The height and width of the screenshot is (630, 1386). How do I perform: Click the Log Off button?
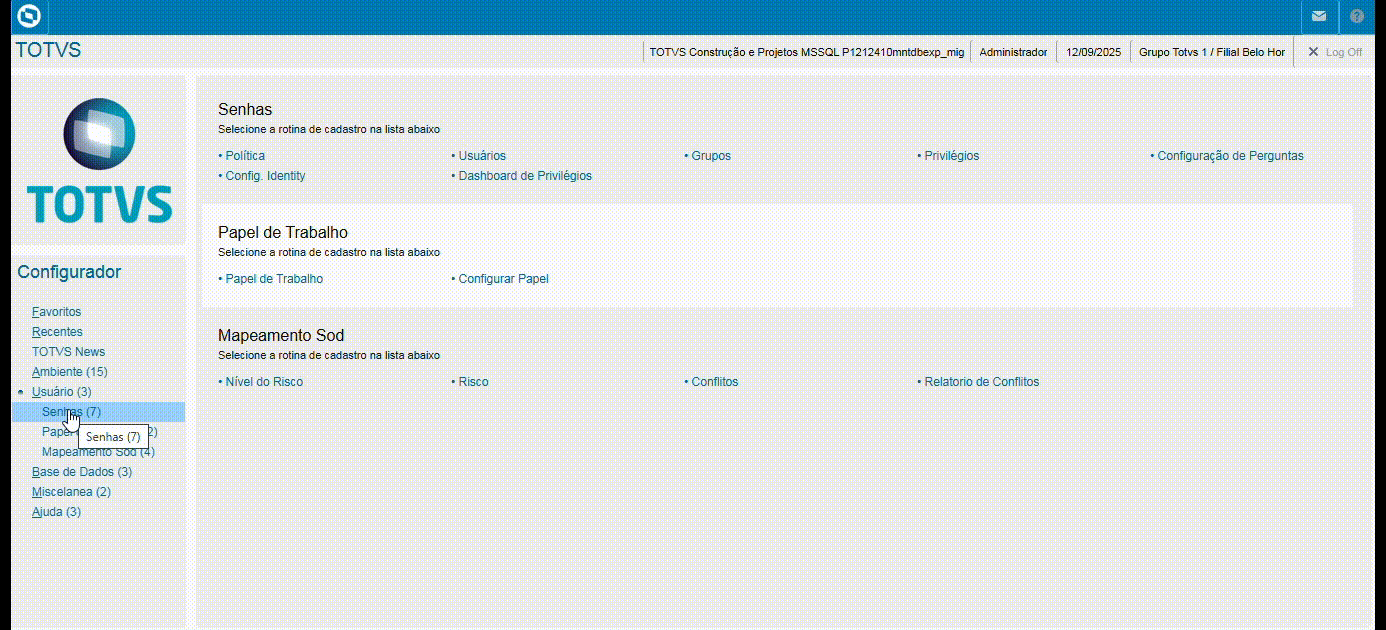(1335, 52)
